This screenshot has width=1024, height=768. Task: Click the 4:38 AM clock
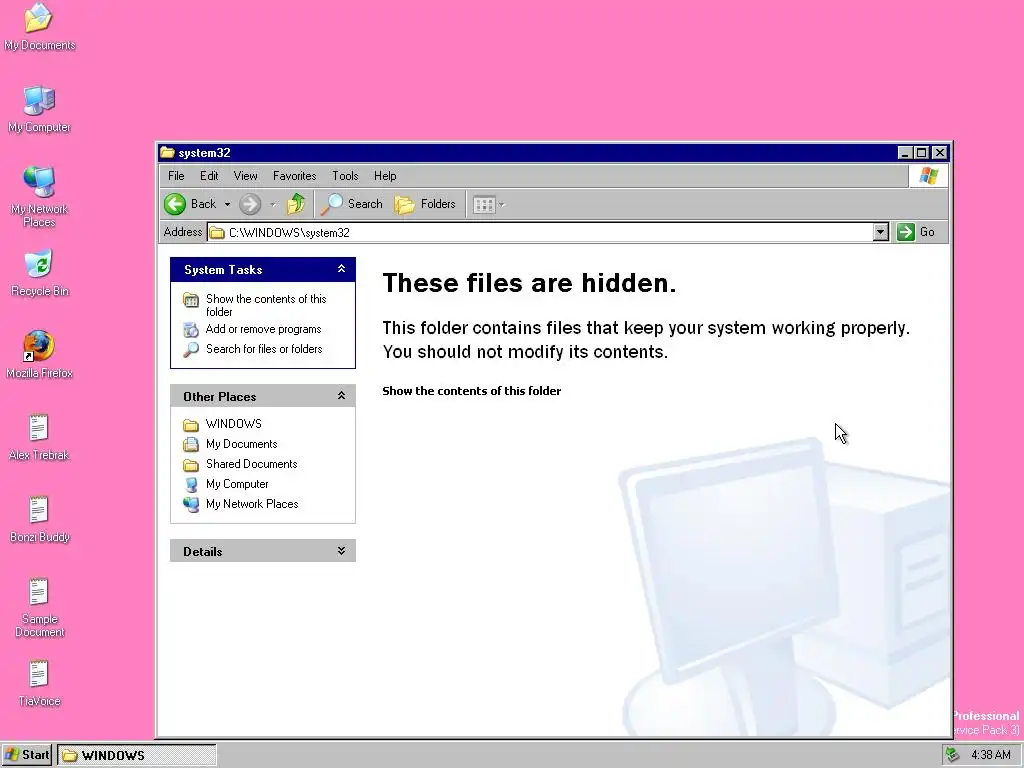pyautogui.click(x=991, y=755)
